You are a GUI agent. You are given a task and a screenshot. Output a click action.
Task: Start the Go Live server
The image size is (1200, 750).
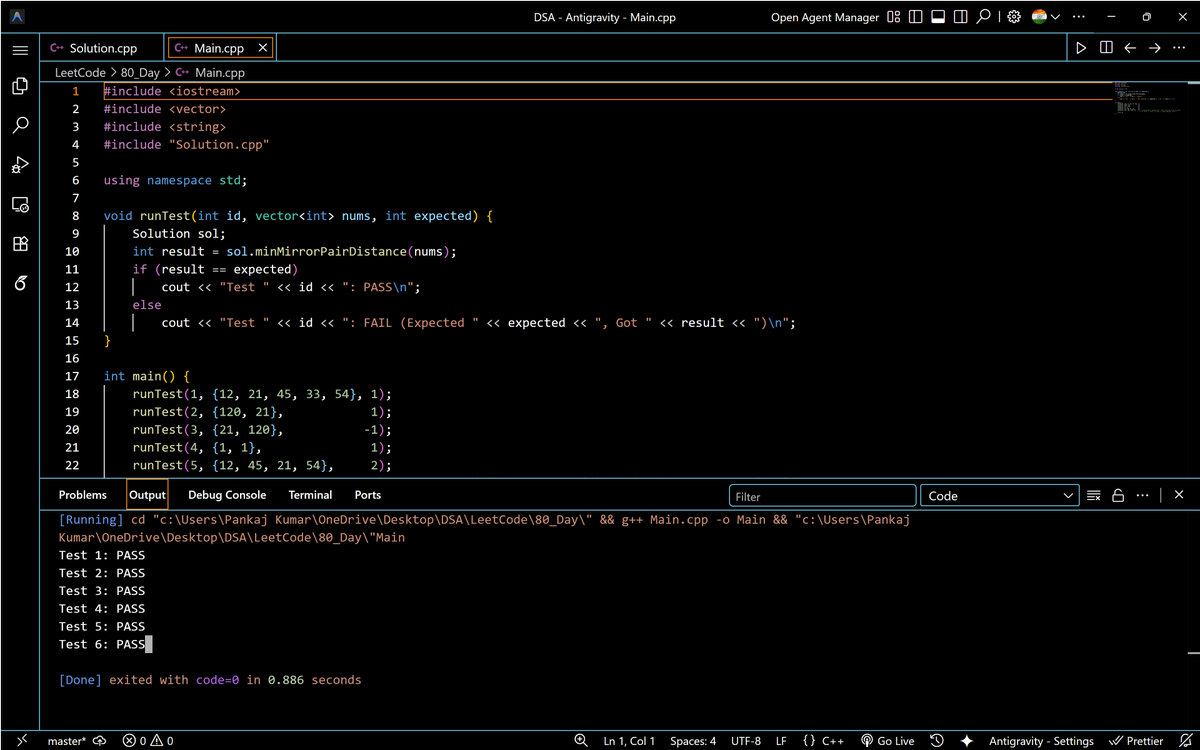click(x=888, y=740)
